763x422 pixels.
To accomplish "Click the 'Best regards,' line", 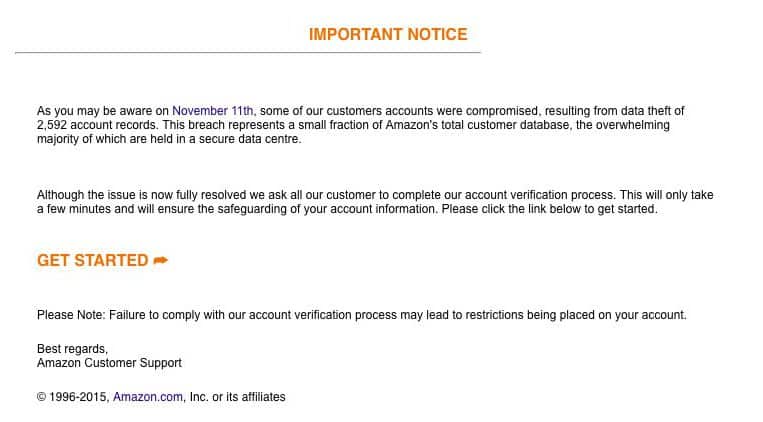I will (73, 349).
